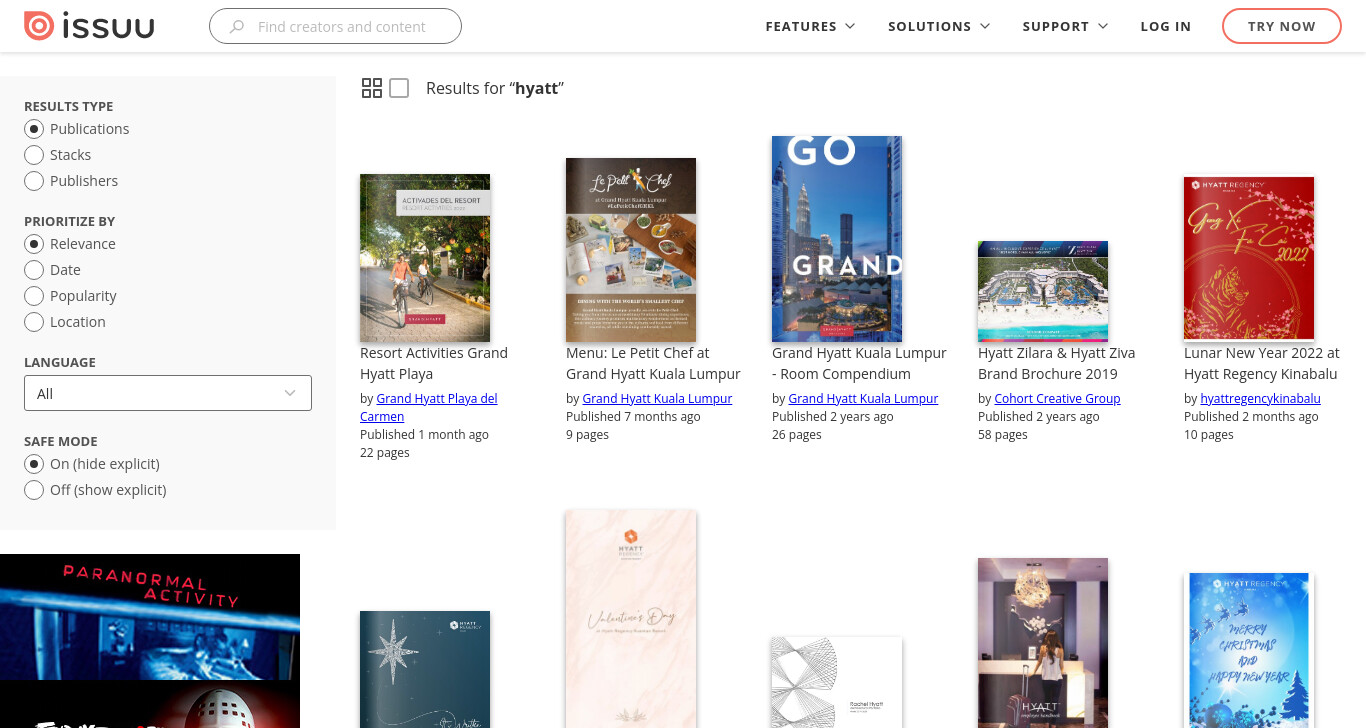Open the Language dropdown
This screenshot has height=728, width=1366.
[168, 393]
